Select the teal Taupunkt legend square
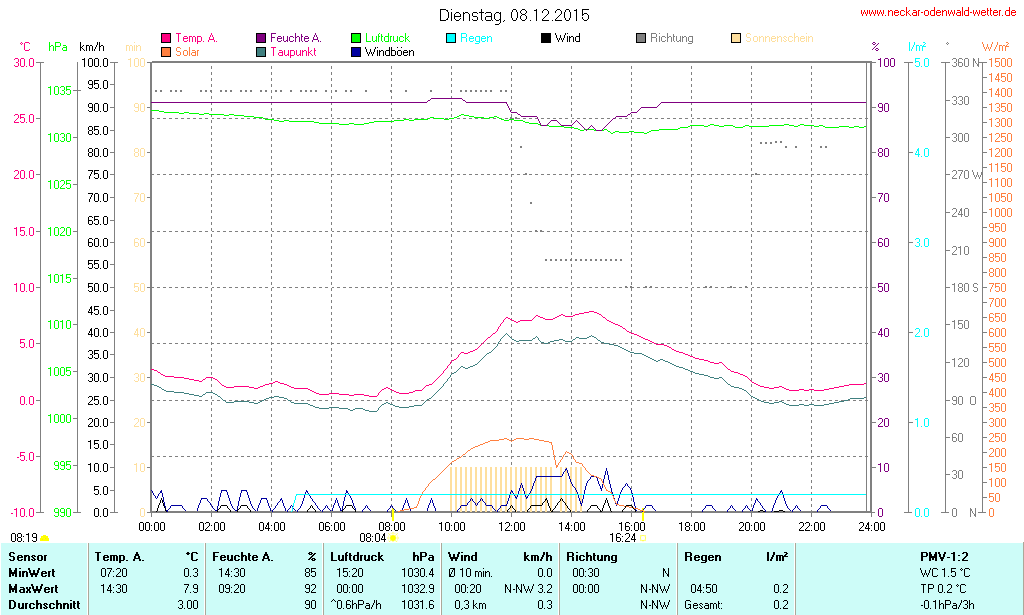This screenshot has height=615, width=1024. tap(261, 51)
